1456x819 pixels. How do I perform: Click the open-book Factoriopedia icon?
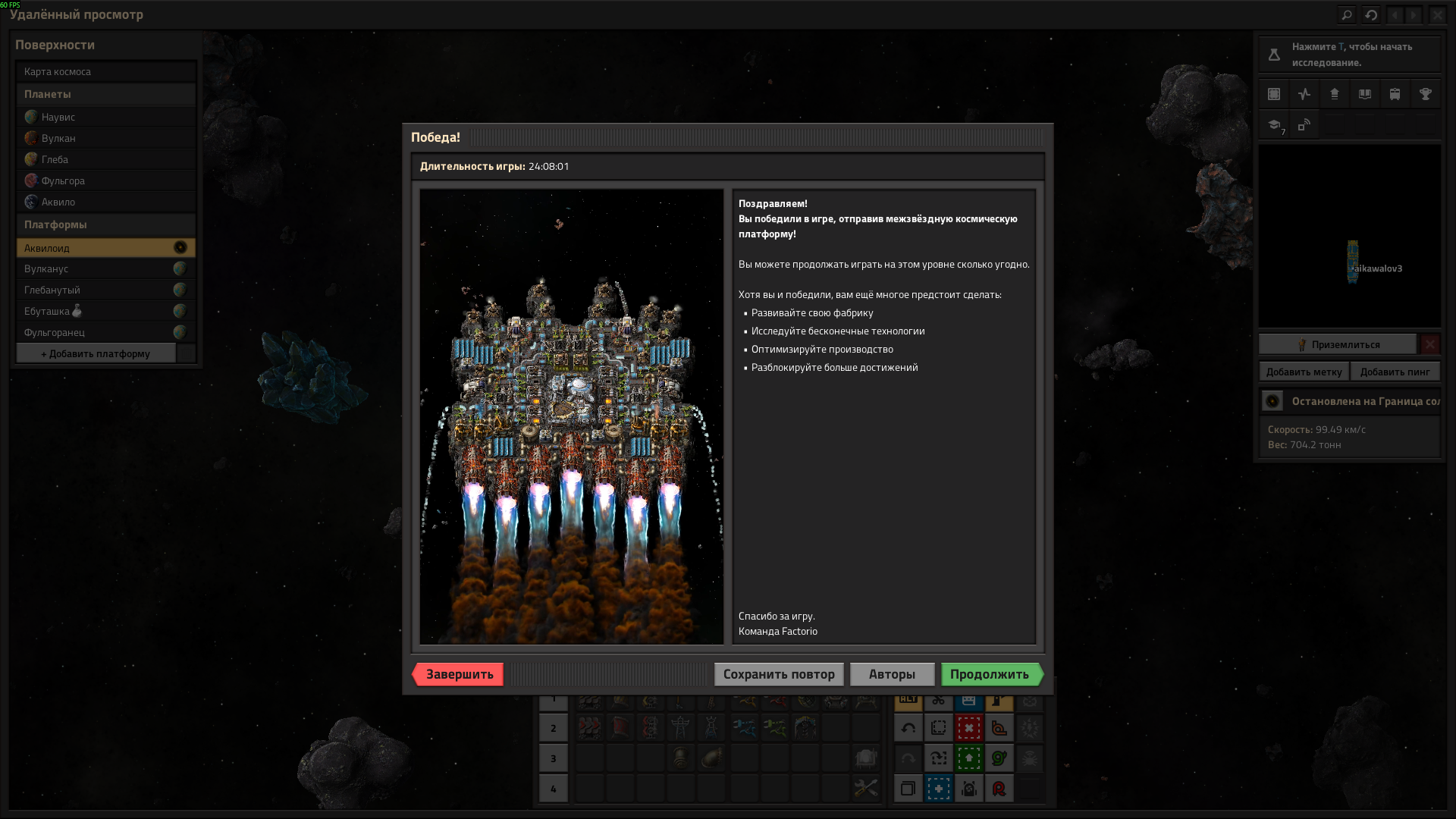point(1364,94)
